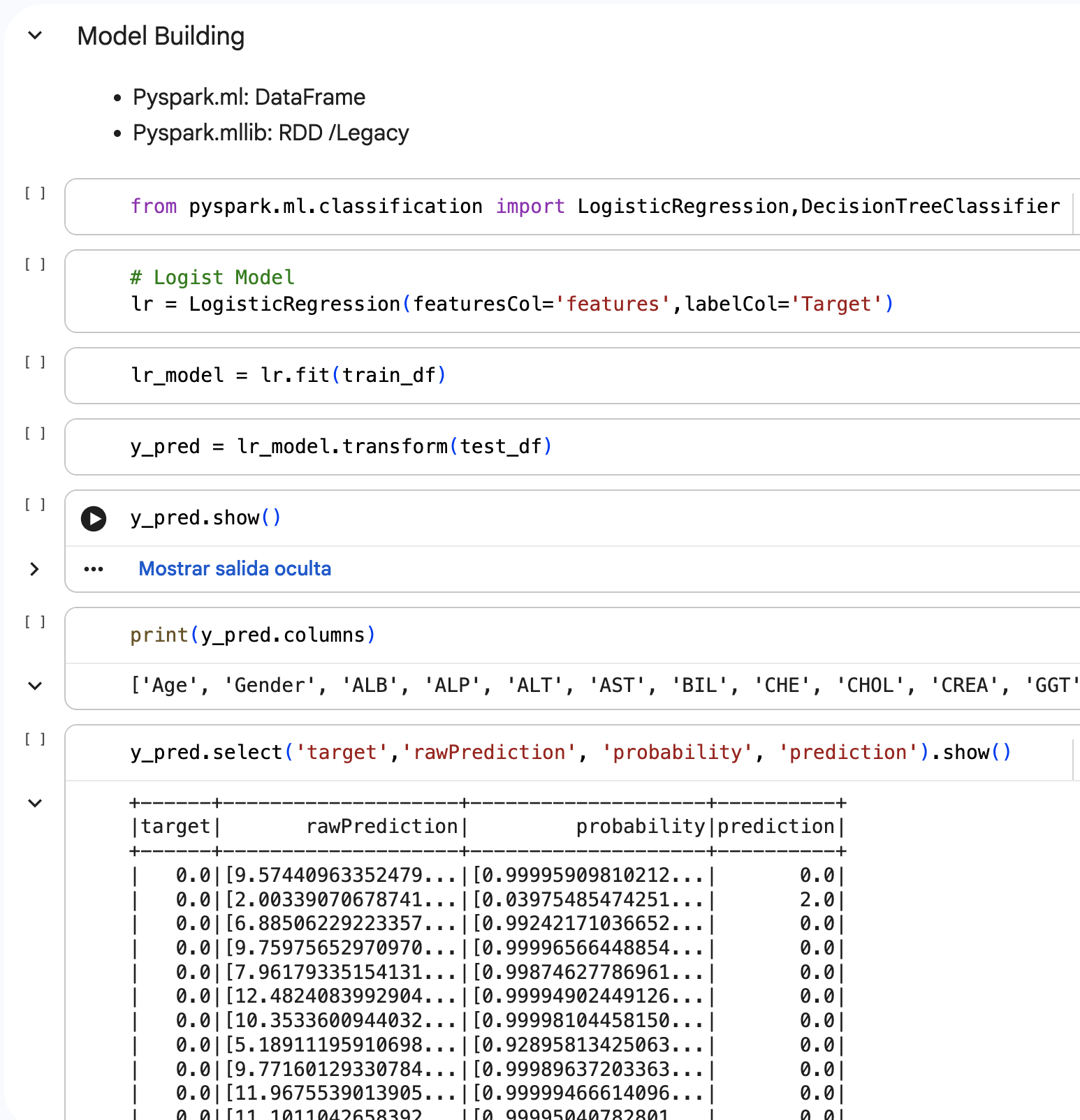Click 'Mostrar salida oculta' link
The height and width of the screenshot is (1120, 1080).
pyautogui.click(x=235, y=569)
